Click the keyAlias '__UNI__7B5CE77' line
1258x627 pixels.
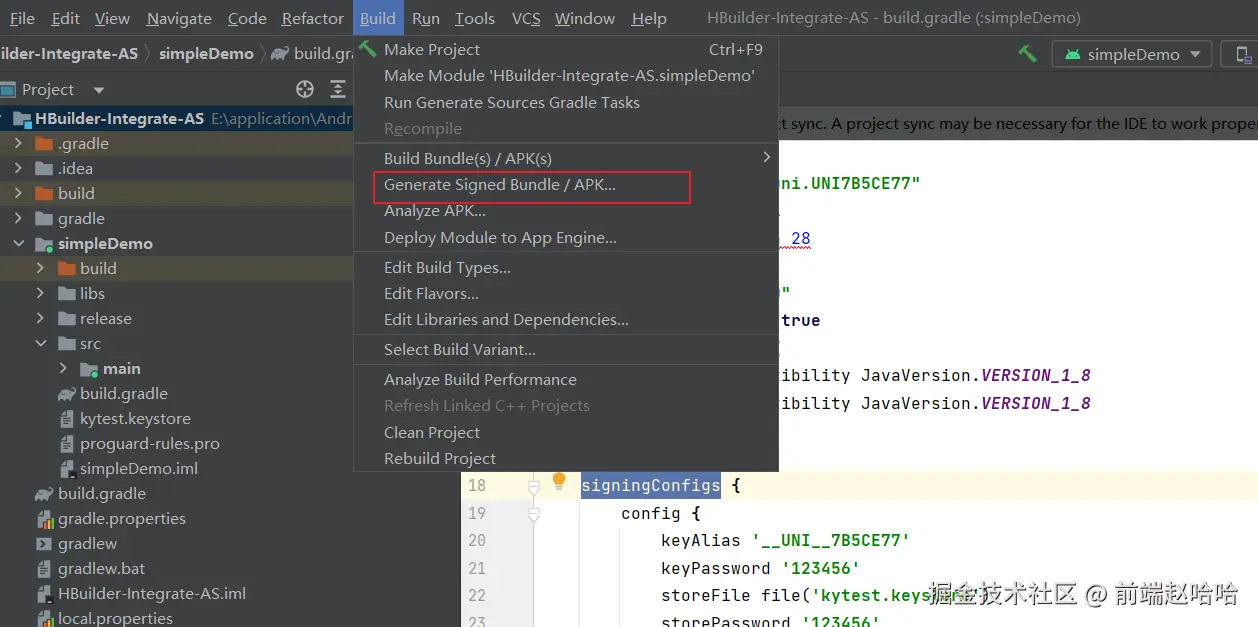point(785,541)
